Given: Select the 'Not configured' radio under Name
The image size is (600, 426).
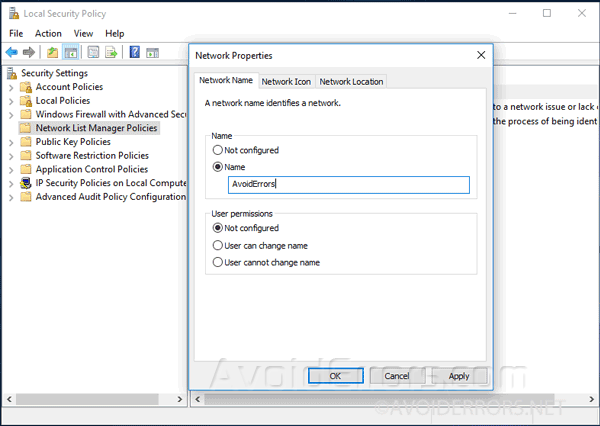Looking at the screenshot, I should (x=219, y=150).
